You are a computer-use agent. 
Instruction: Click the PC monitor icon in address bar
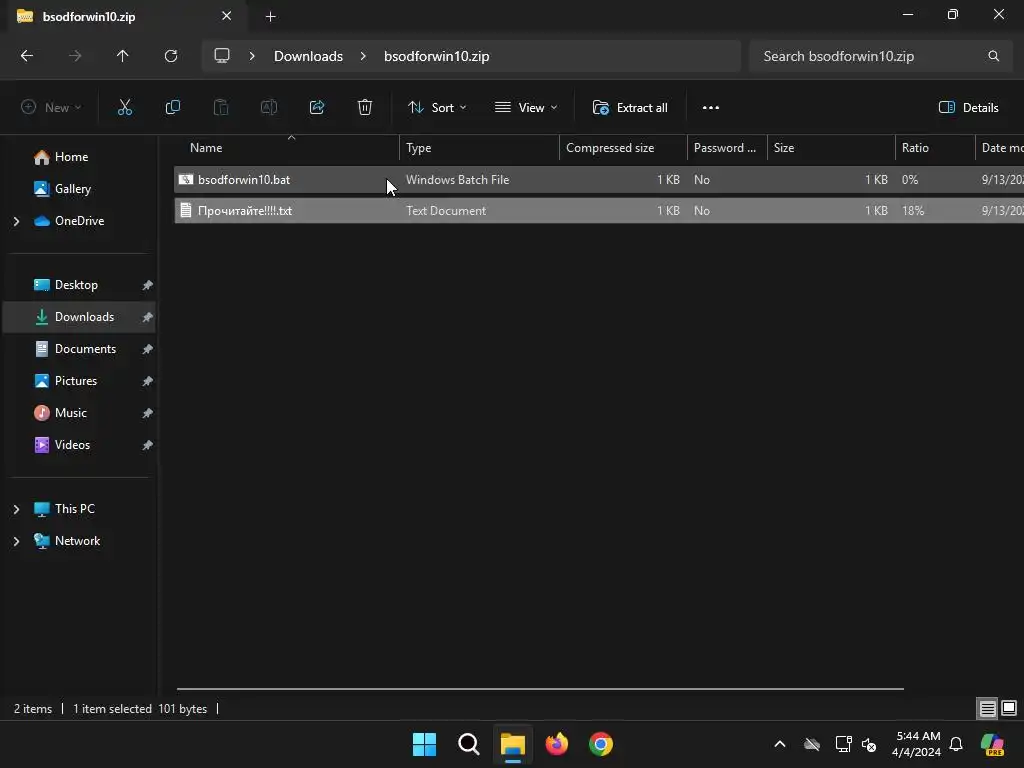pyautogui.click(x=222, y=56)
